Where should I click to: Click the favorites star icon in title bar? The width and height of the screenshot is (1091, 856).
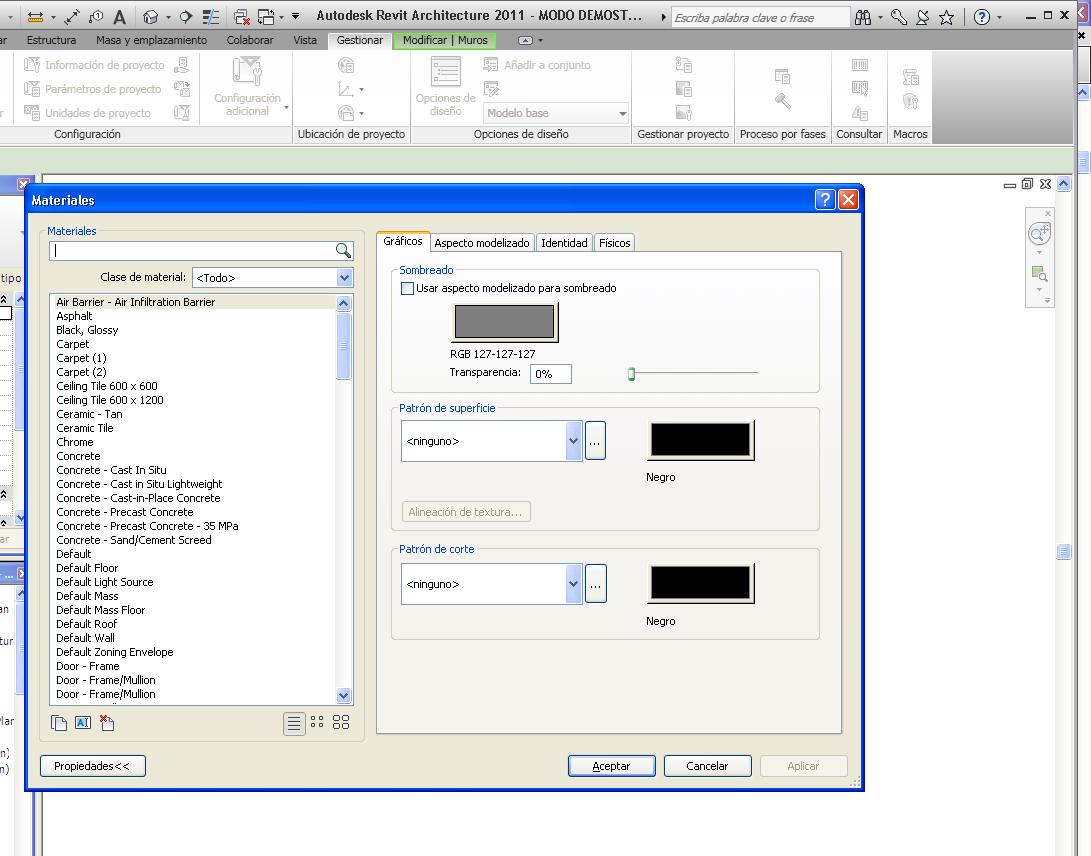click(946, 17)
